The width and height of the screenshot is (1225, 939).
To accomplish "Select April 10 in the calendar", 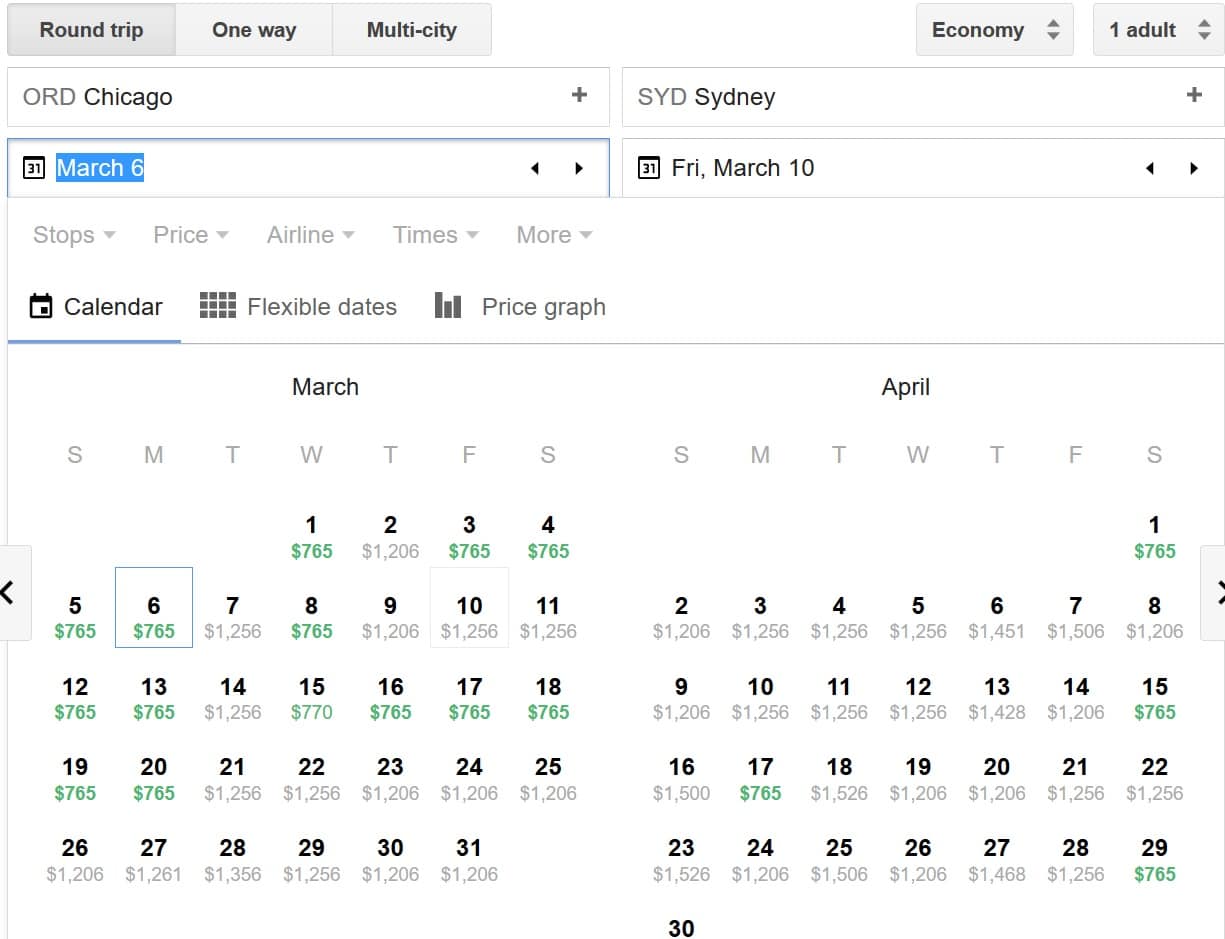I will [x=760, y=699].
